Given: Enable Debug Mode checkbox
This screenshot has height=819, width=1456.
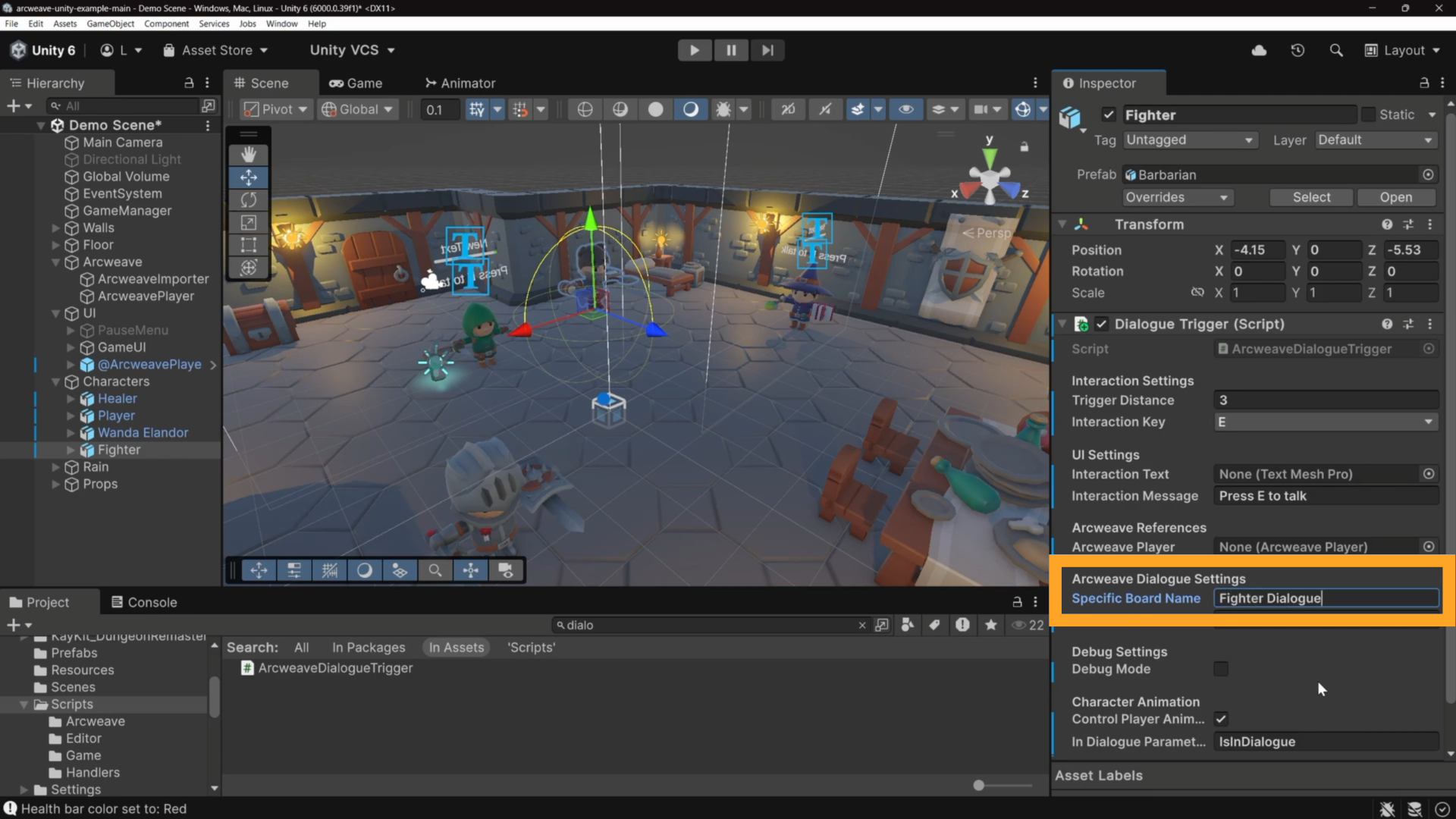Looking at the screenshot, I should 1221,669.
